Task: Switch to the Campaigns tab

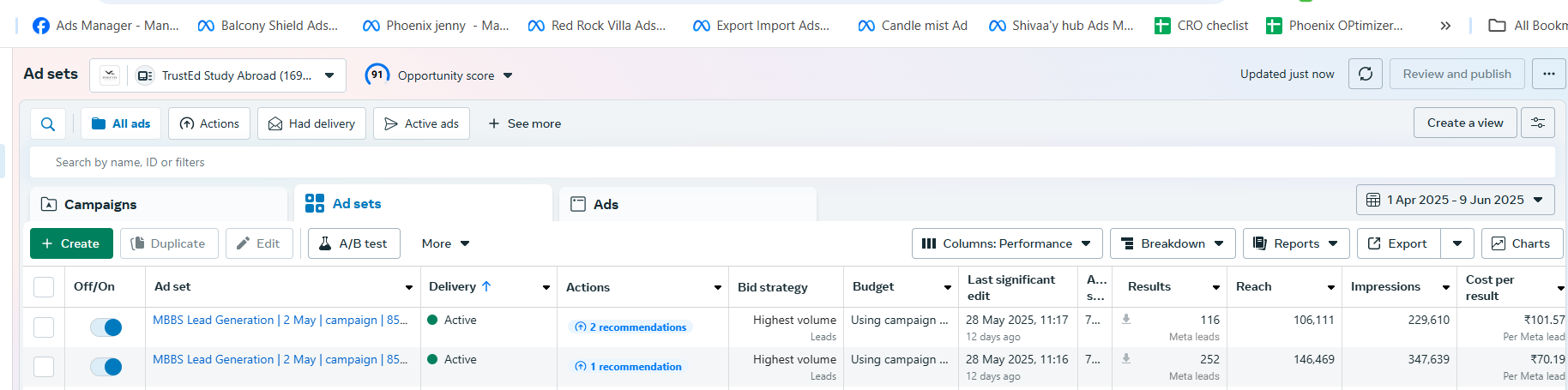Action: click(159, 204)
